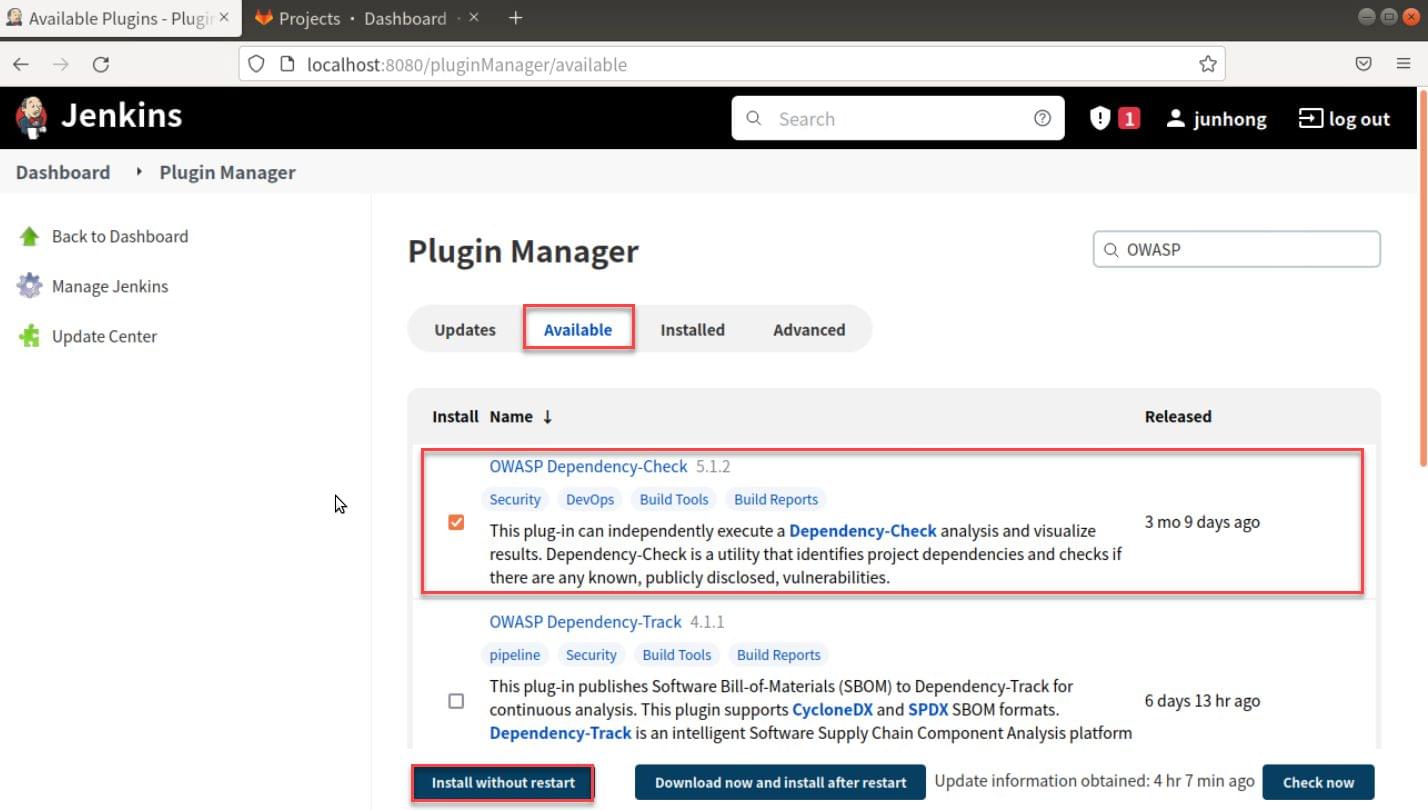Click the Update Center sidebar link
The width and height of the screenshot is (1428, 810).
104,336
